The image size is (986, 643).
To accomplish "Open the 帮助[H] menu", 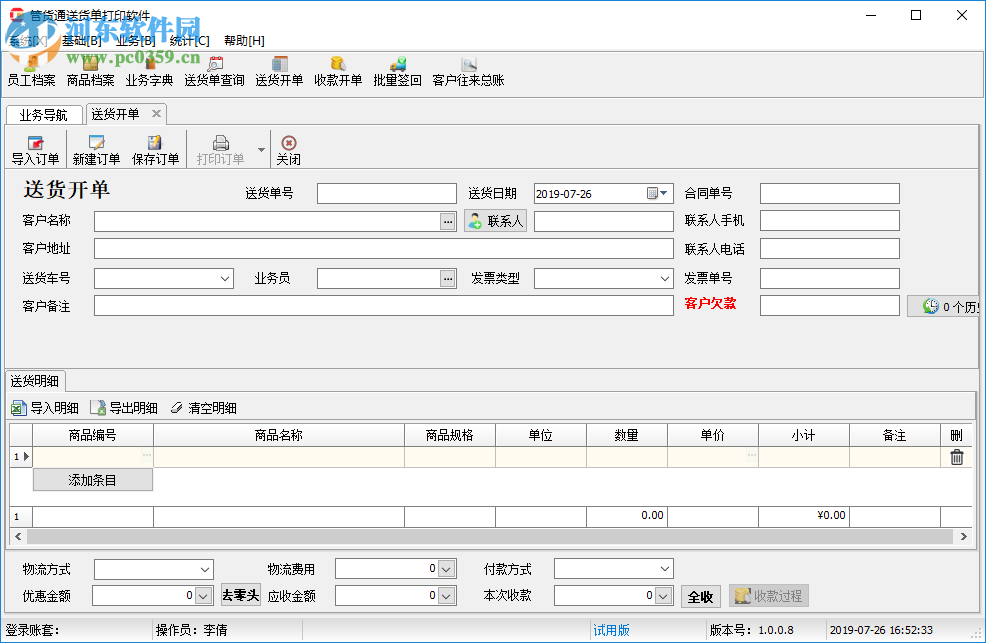I will [244, 41].
